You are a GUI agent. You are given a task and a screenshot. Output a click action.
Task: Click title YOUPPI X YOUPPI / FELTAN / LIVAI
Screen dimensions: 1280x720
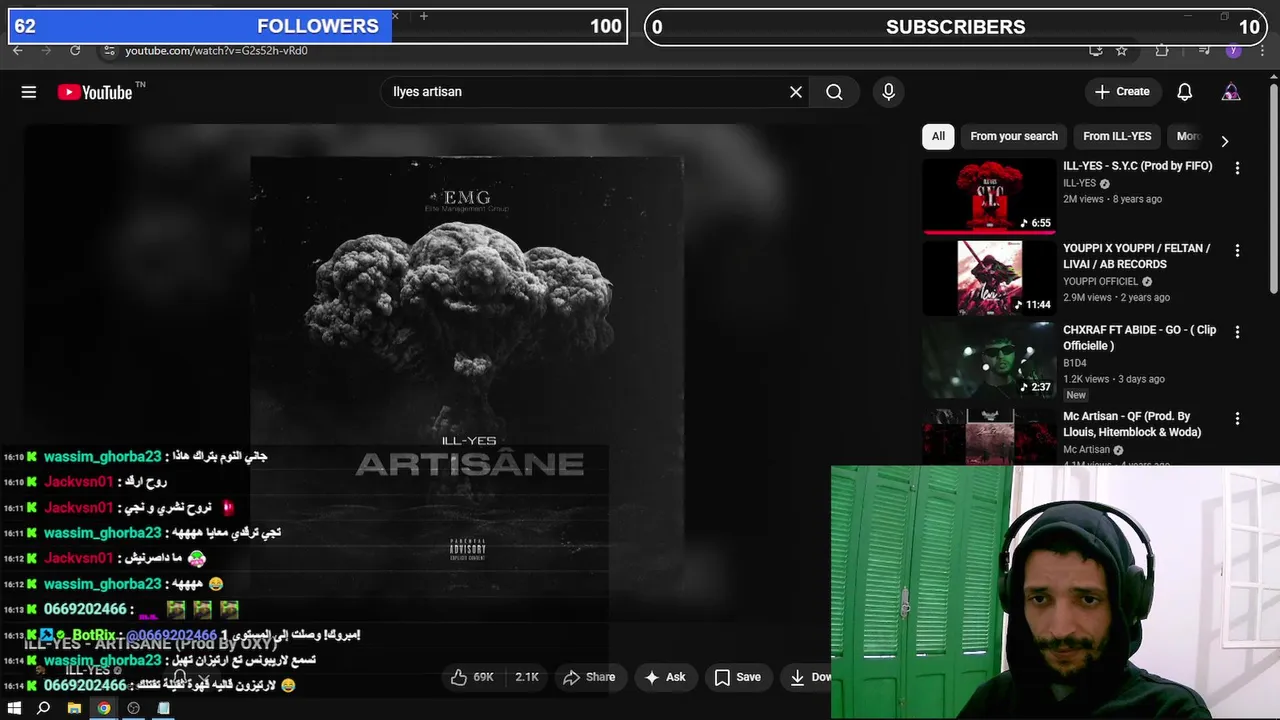pos(1137,256)
